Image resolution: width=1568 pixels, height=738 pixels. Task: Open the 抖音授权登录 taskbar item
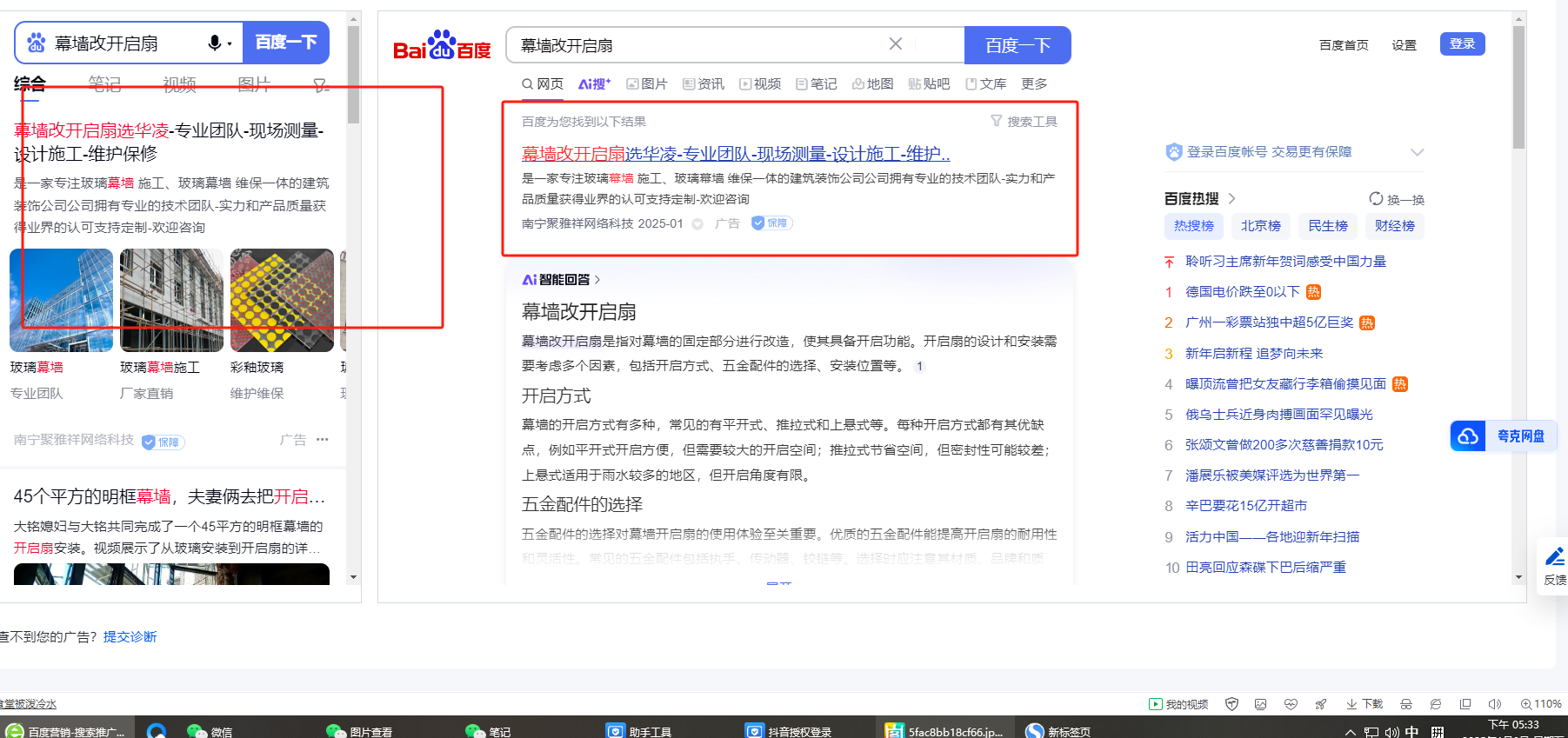[788, 731]
